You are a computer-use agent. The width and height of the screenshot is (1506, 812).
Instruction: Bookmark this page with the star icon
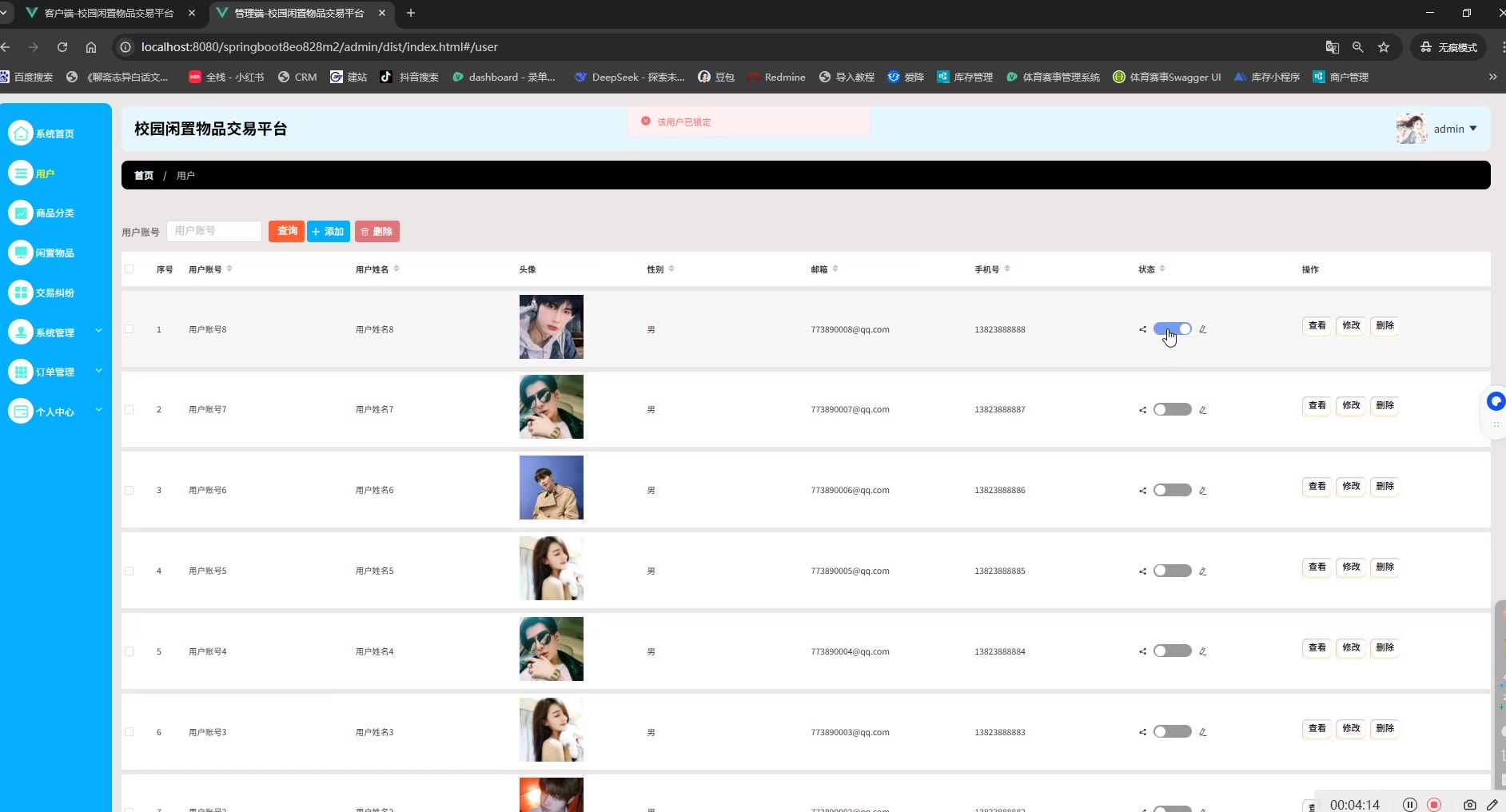pyautogui.click(x=1384, y=47)
